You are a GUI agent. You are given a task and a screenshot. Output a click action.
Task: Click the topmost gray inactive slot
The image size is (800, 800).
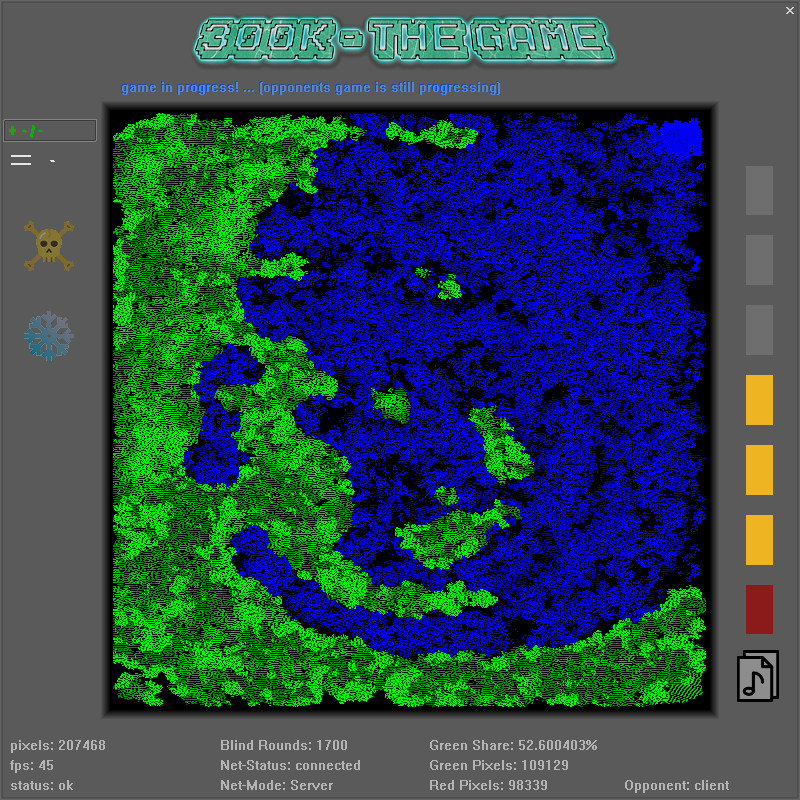pyautogui.click(x=758, y=191)
